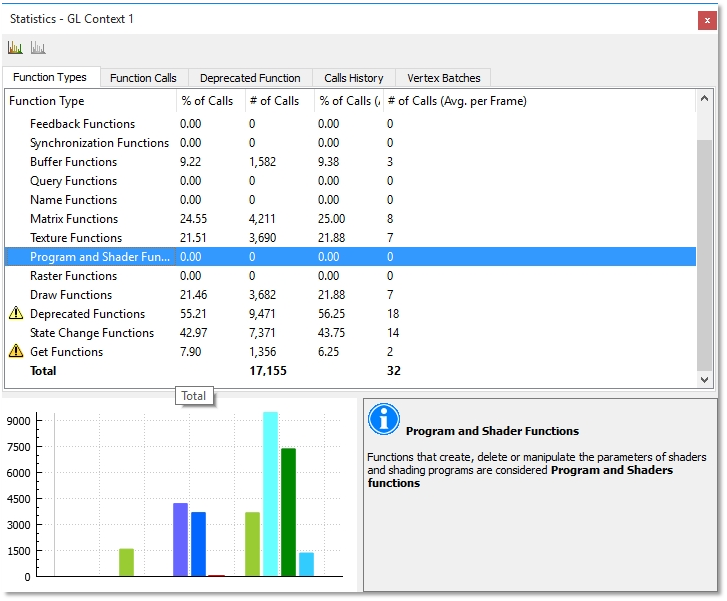Image resolution: width=727 pixels, height=601 pixels.
Task: Open the Calls History tab
Action: [353, 78]
